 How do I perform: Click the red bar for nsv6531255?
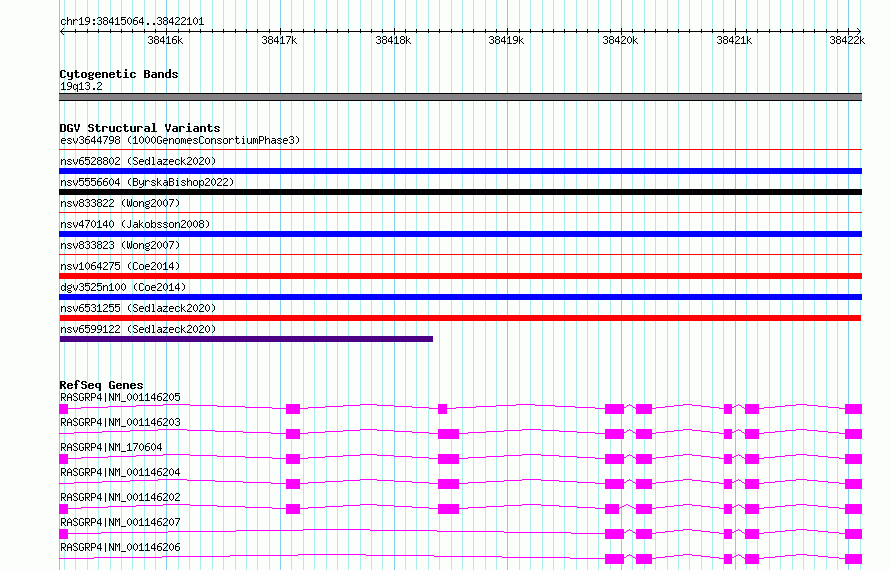pos(460,318)
